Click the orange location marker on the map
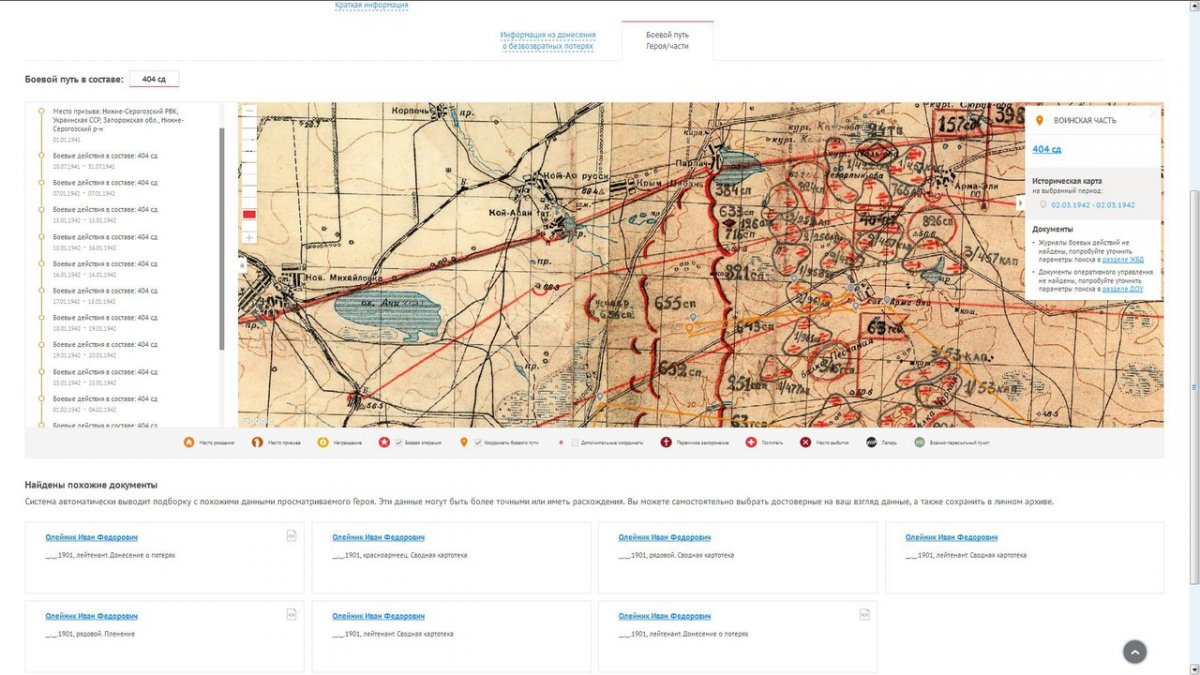 coord(689,327)
